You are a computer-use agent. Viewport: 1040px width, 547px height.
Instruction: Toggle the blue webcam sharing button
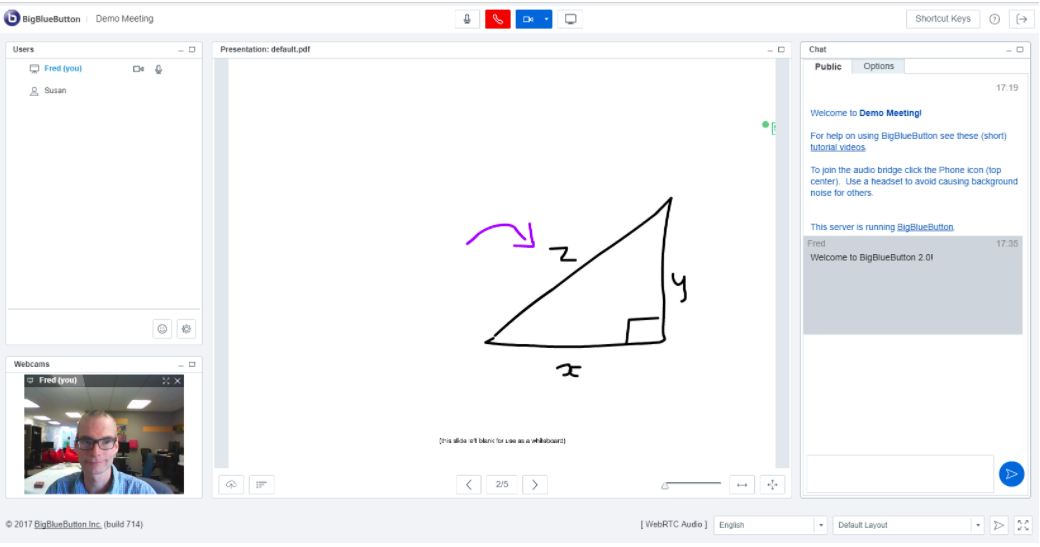point(528,19)
